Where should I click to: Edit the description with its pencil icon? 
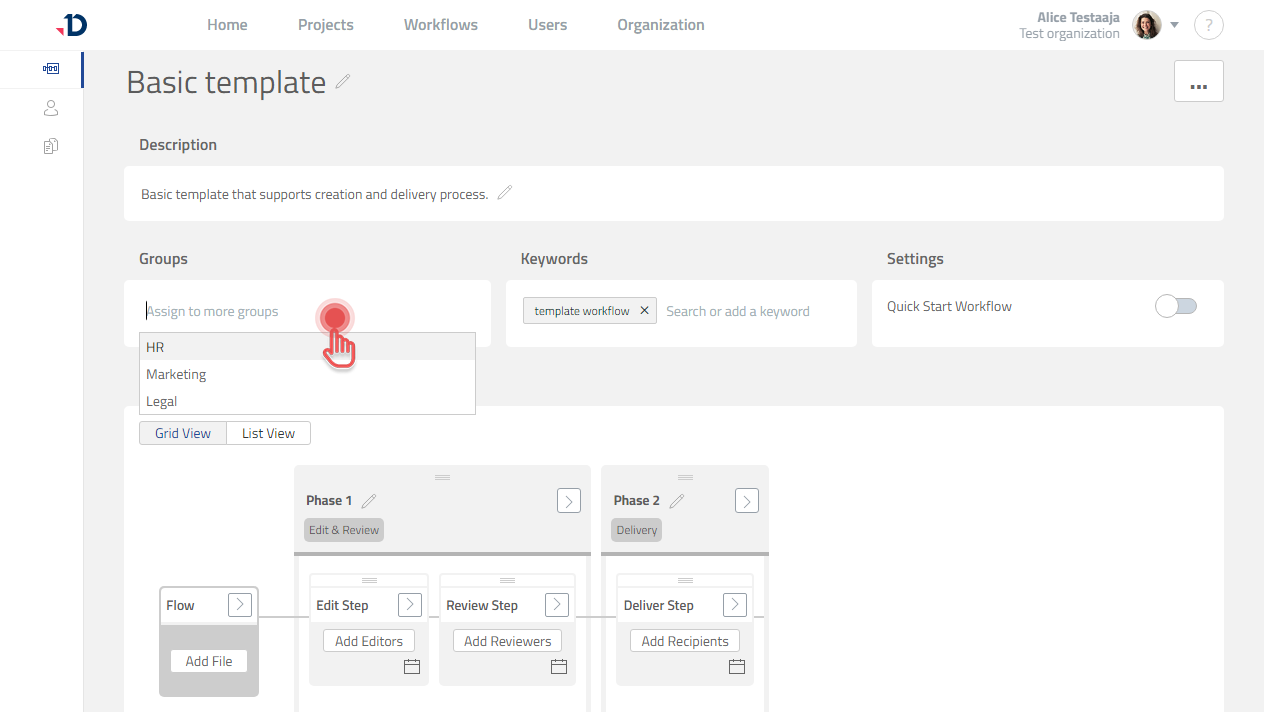click(505, 192)
